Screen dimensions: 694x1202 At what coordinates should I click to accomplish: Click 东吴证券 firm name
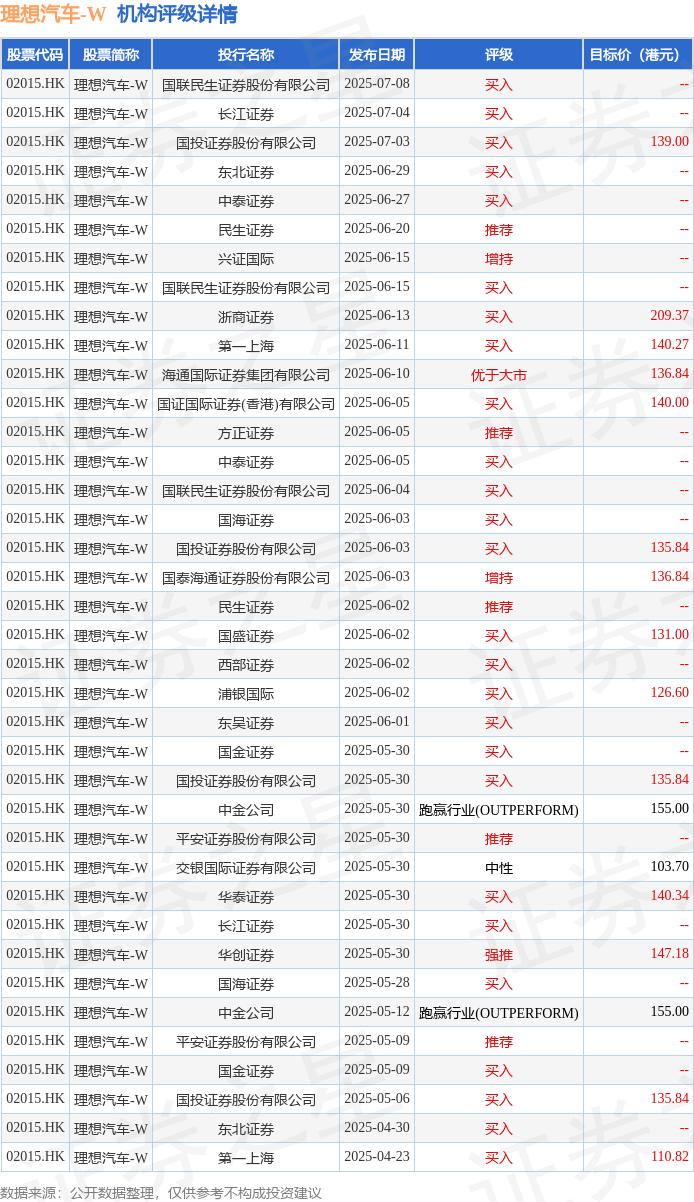(246, 723)
